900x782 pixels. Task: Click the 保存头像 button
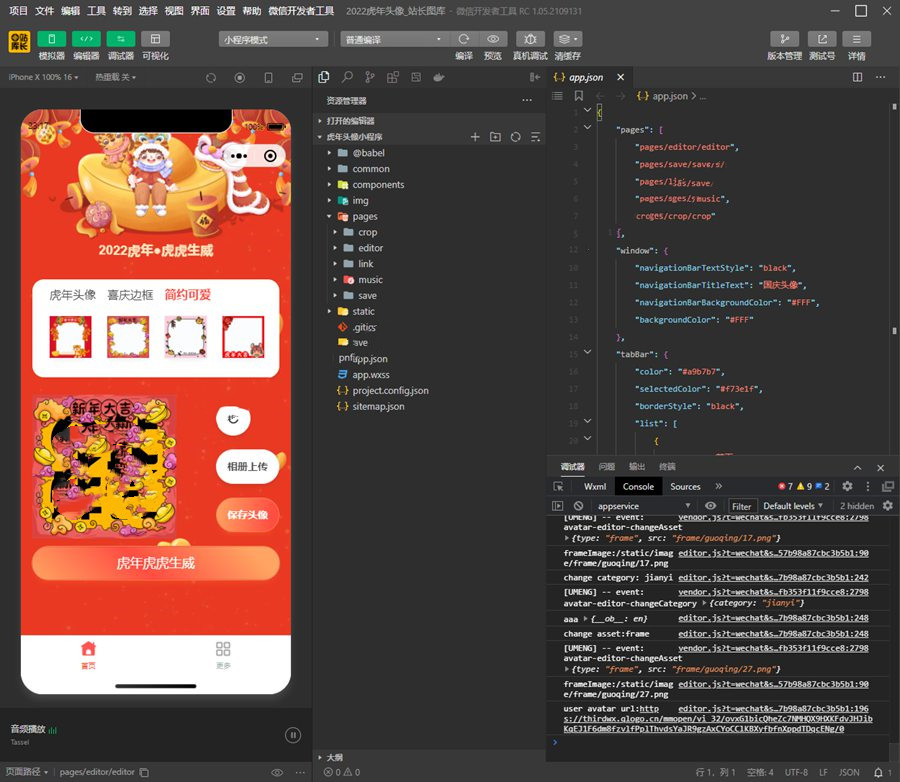pyautogui.click(x=247, y=514)
